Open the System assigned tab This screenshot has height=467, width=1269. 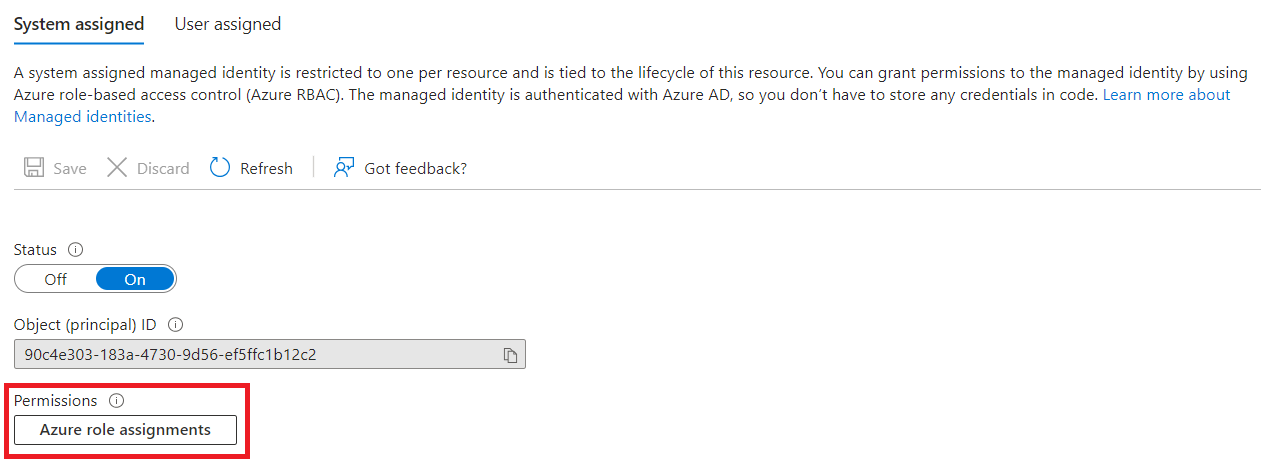pyautogui.click(x=79, y=24)
